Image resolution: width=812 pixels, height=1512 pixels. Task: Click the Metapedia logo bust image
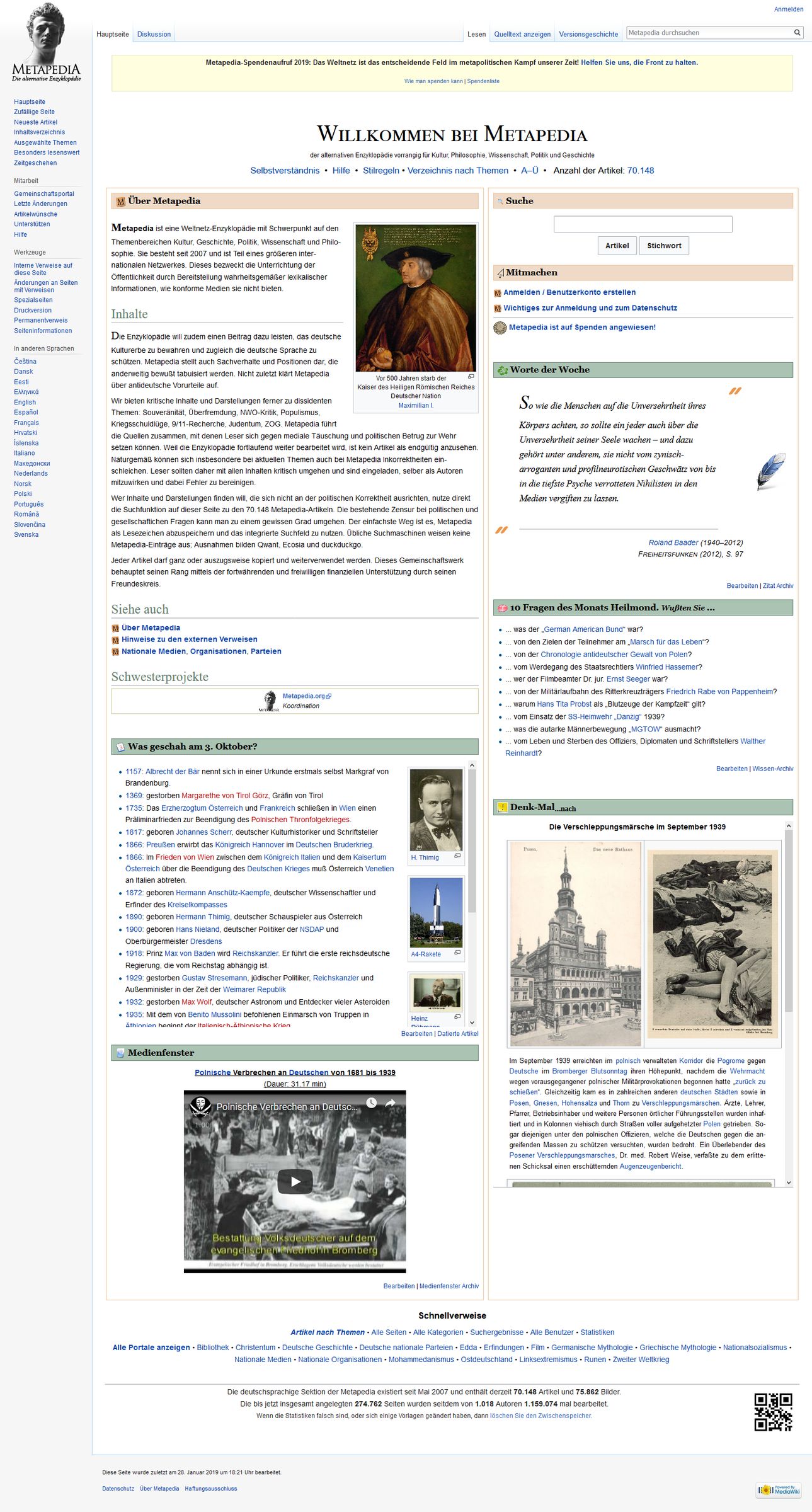46,42
